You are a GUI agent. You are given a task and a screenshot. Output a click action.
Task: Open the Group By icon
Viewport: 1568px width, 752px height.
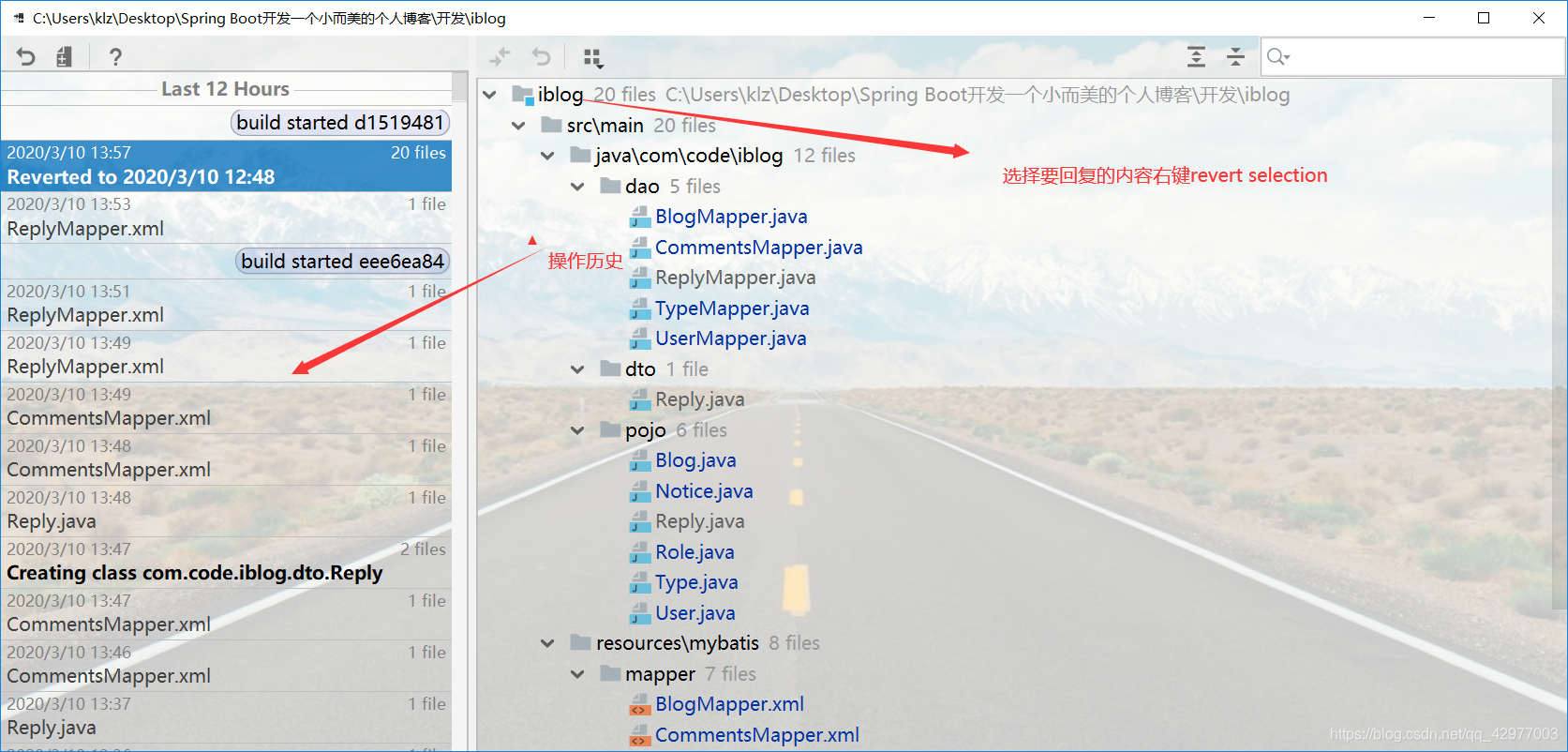click(593, 58)
